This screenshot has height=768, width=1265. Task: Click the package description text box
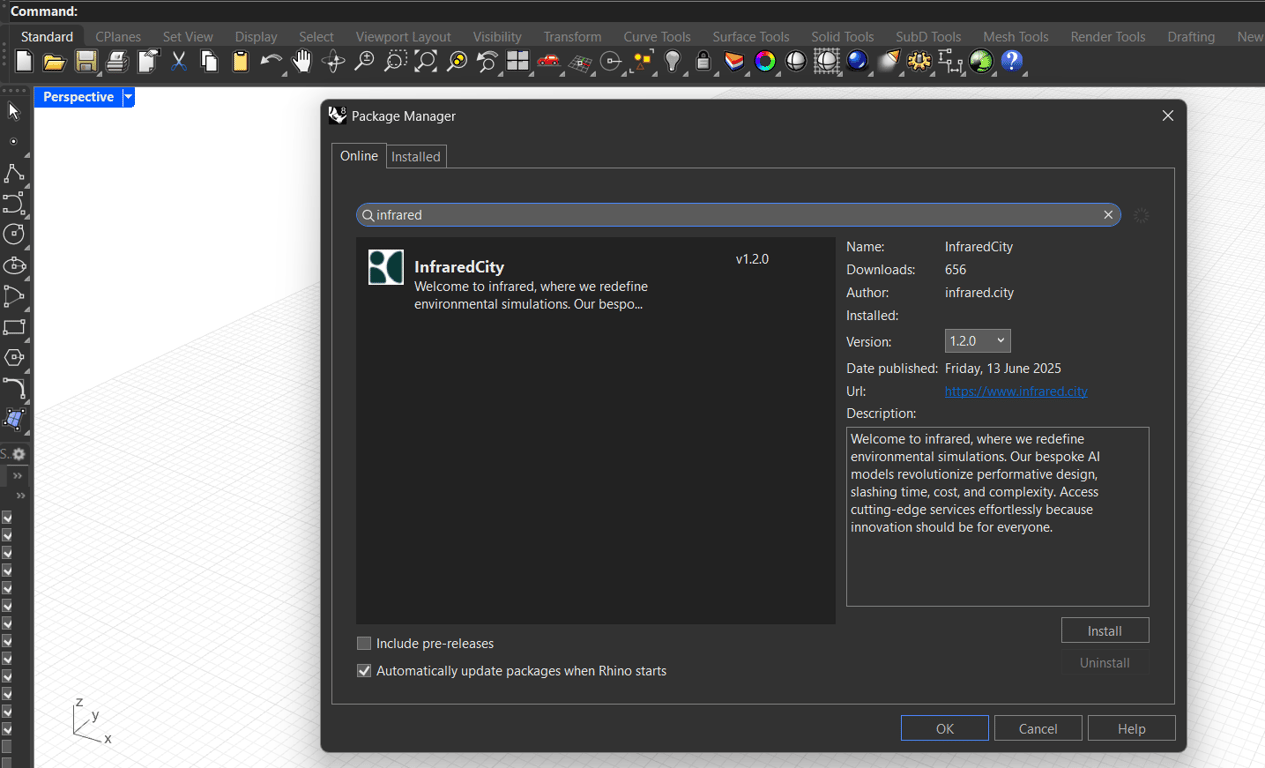(997, 517)
